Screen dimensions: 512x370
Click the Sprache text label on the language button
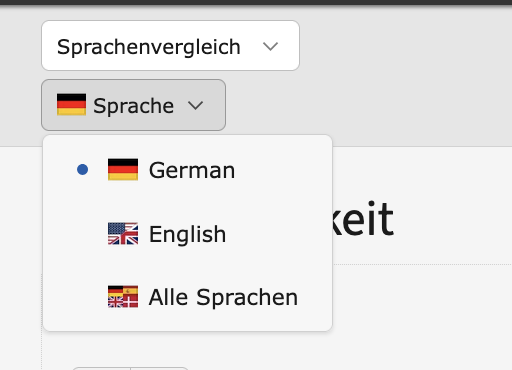point(133,106)
